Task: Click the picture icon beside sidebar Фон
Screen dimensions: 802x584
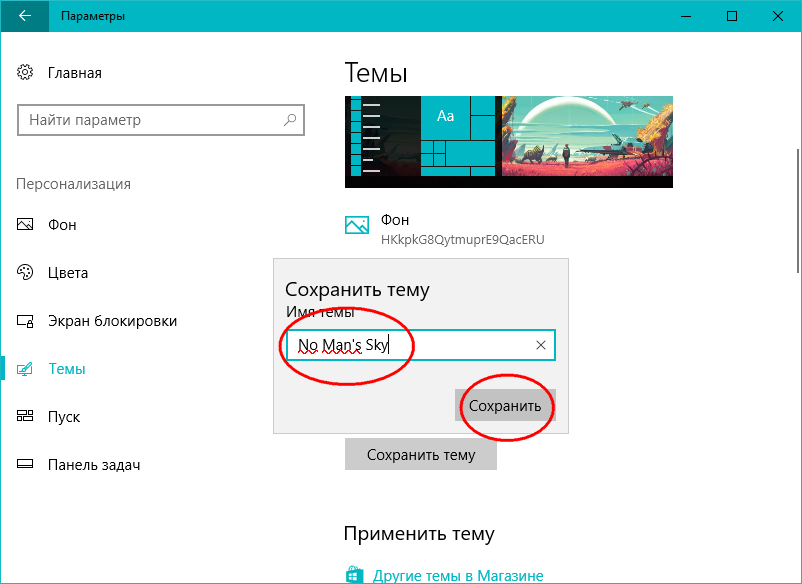Action: [25, 224]
